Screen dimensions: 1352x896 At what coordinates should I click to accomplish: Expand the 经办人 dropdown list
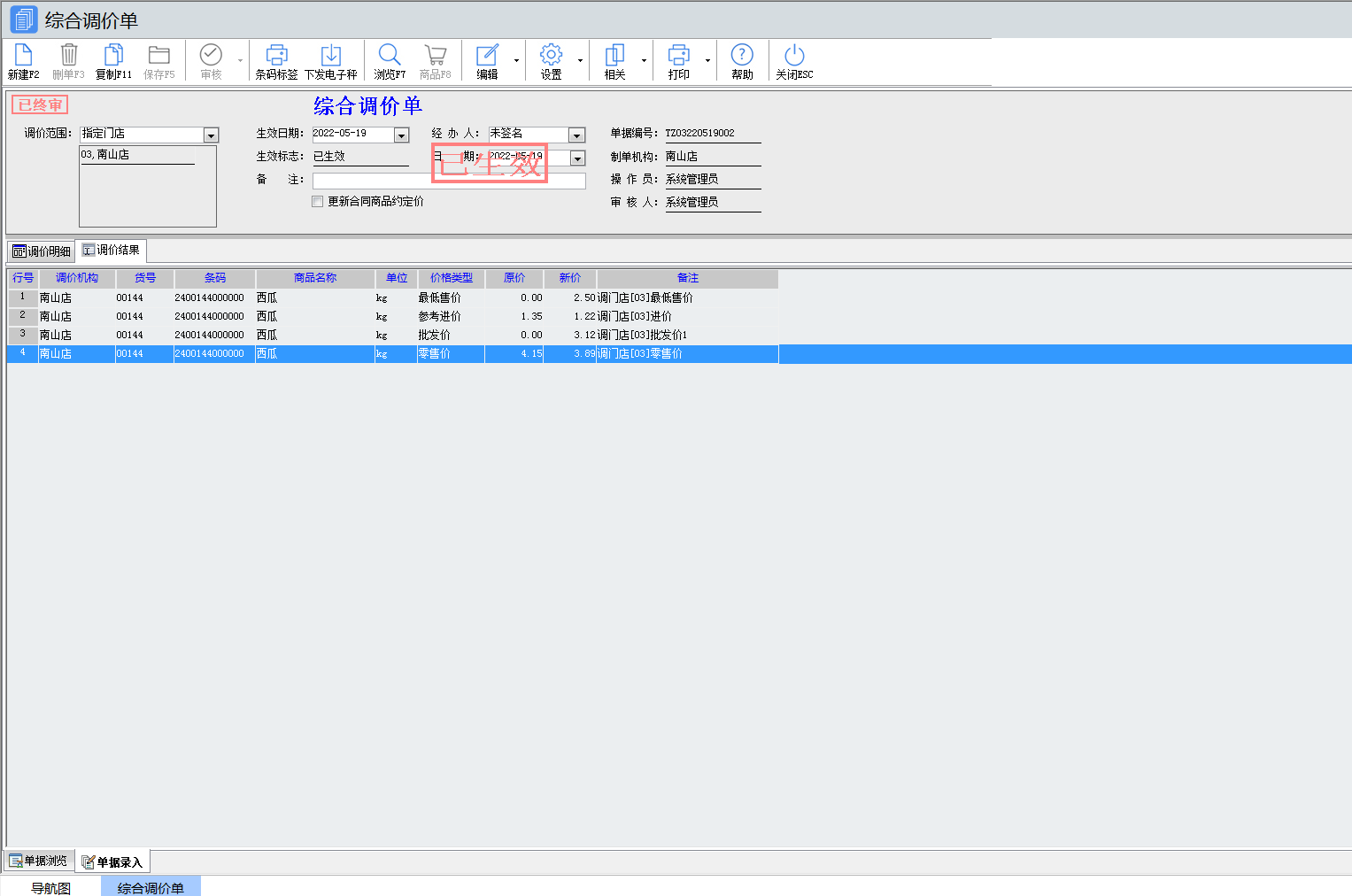(x=576, y=135)
